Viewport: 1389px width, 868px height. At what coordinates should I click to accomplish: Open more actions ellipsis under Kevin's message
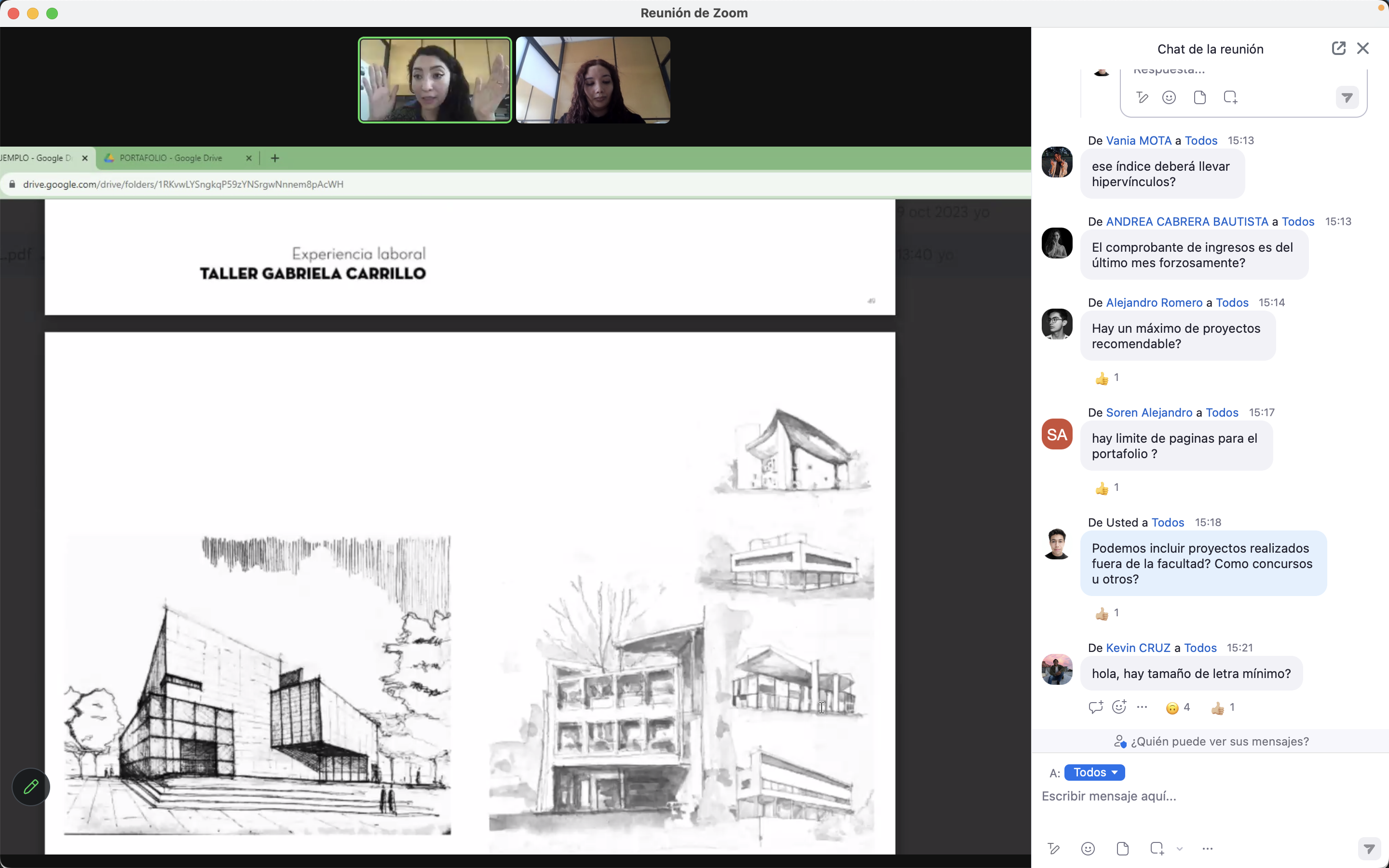coord(1142,707)
